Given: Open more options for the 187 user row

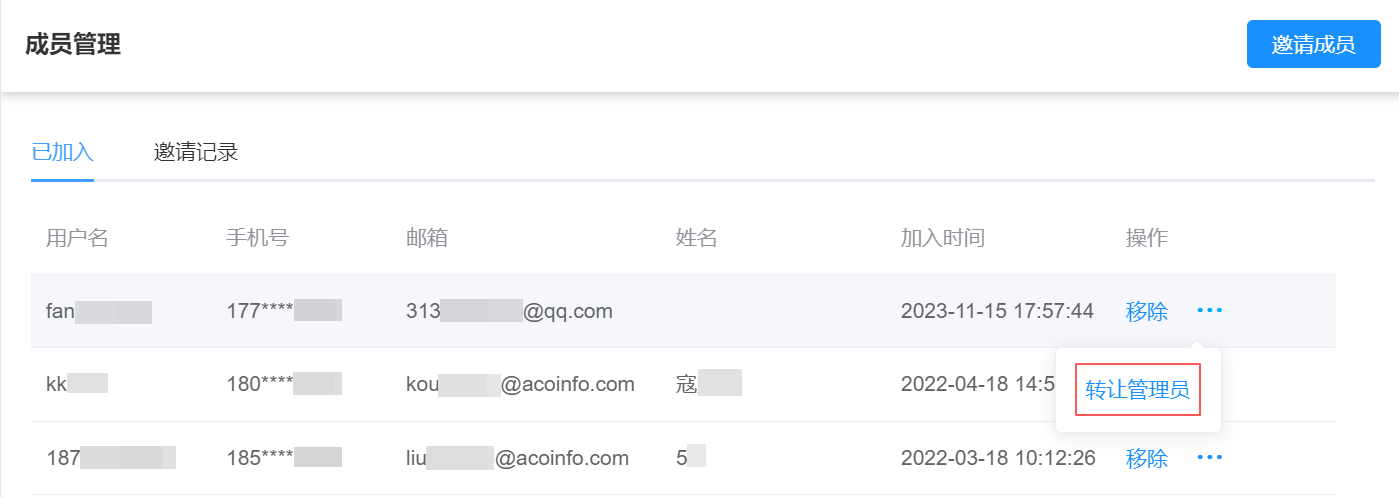Looking at the screenshot, I should point(1209,458).
